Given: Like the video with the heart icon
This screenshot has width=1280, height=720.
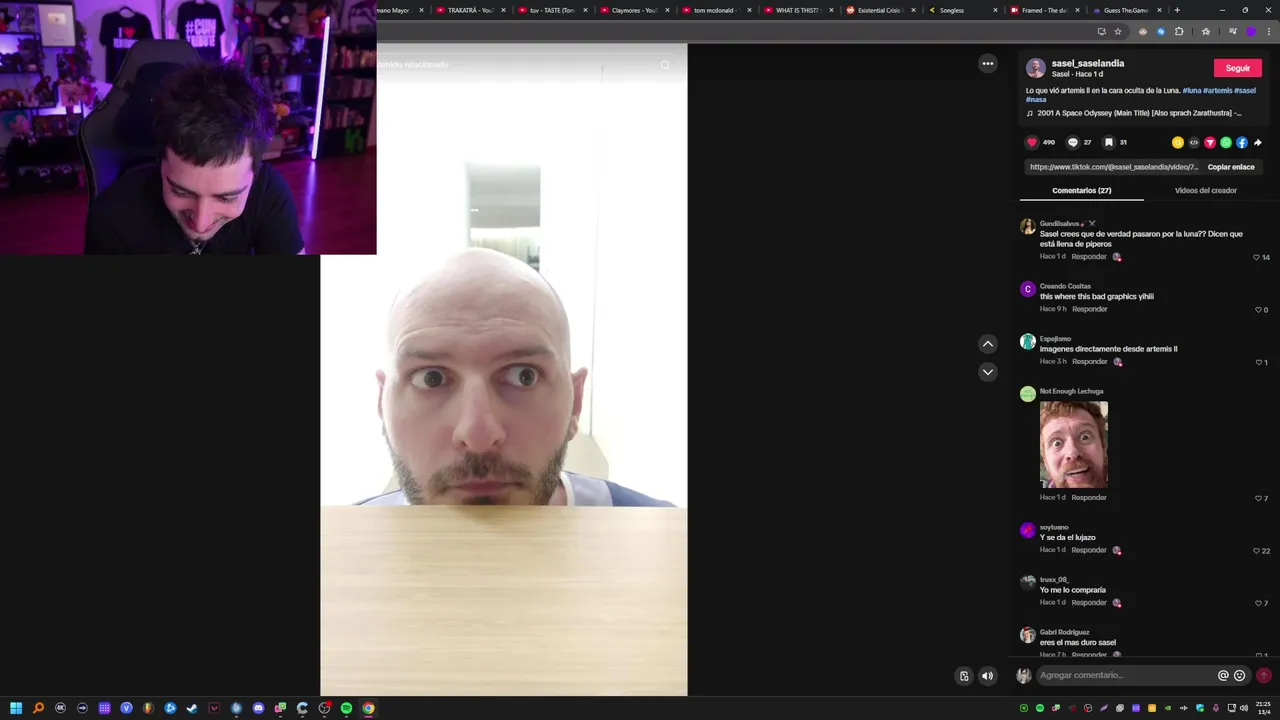Looking at the screenshot, I should click(1032, 142).
